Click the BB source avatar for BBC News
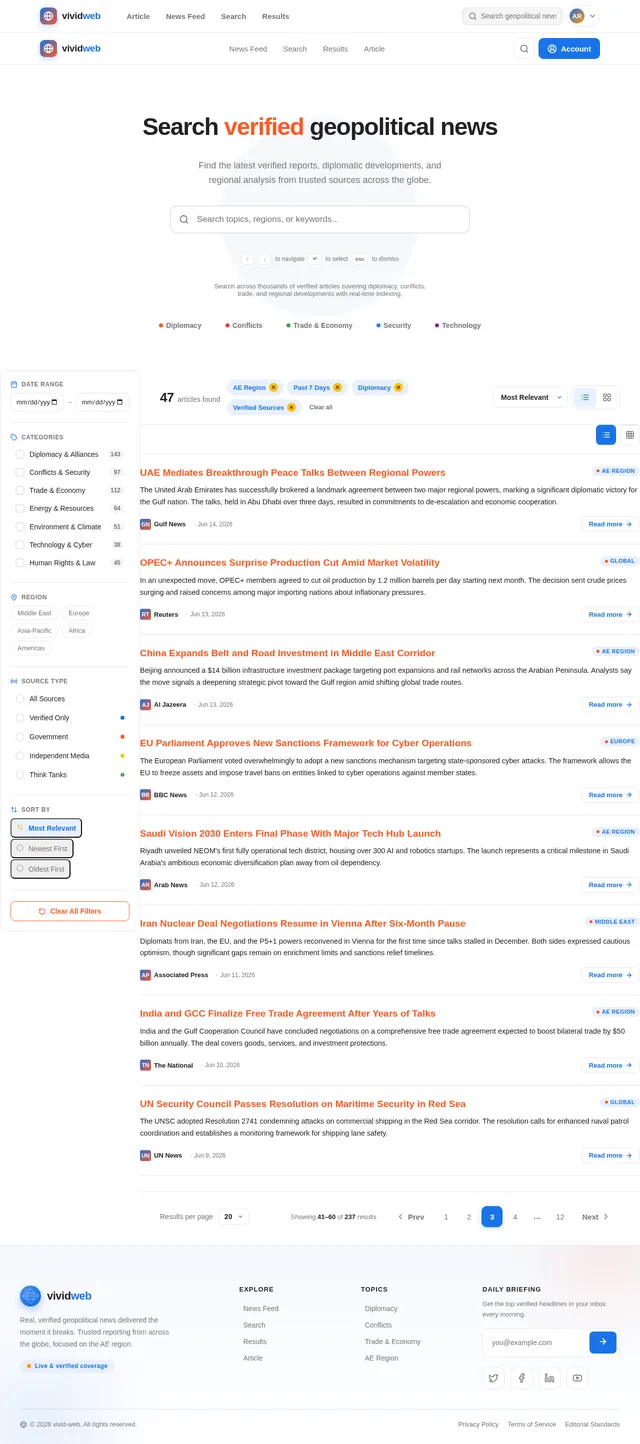This screenshot has height=1444, width=640. click(x=145, y=795)
